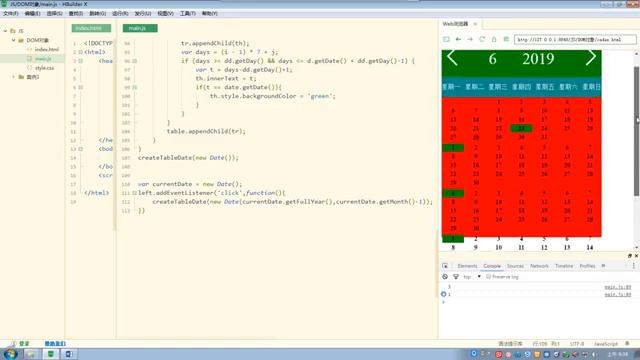Viewport: 640px width, 360px height.
Task: Click the login text in status bar
Action: click(24, 344)
